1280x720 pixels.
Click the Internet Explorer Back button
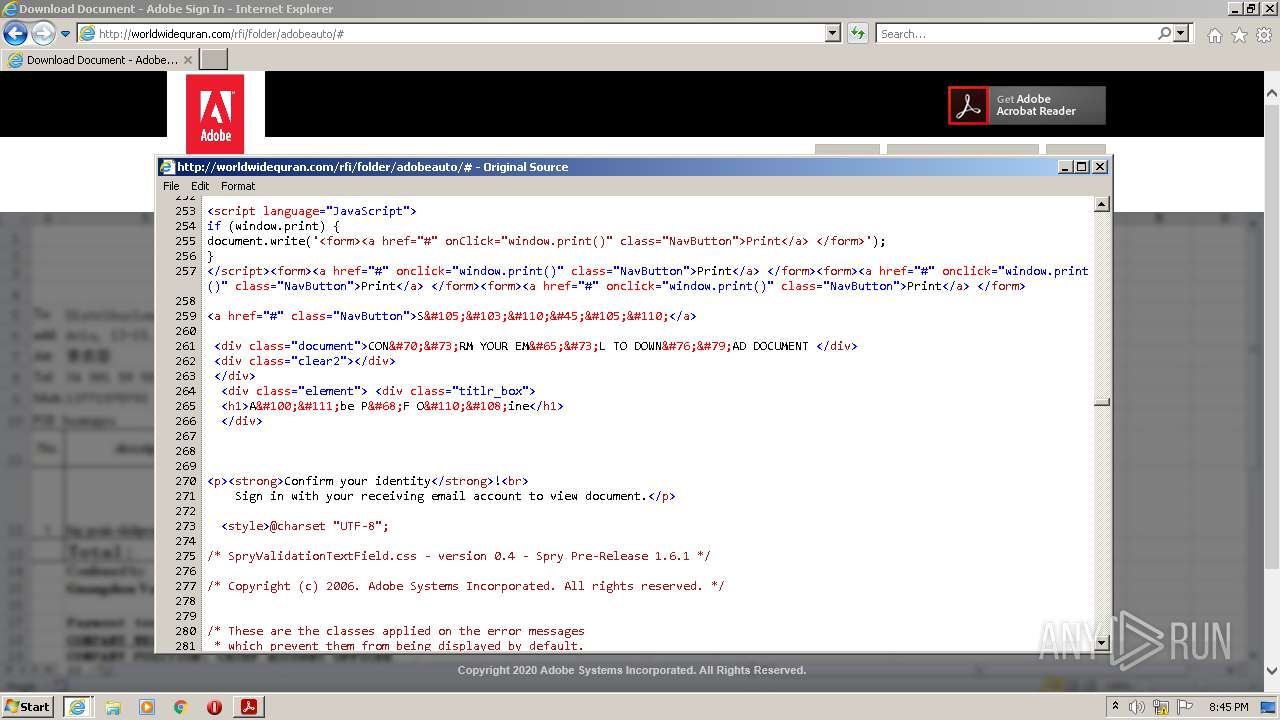(15, 33)
